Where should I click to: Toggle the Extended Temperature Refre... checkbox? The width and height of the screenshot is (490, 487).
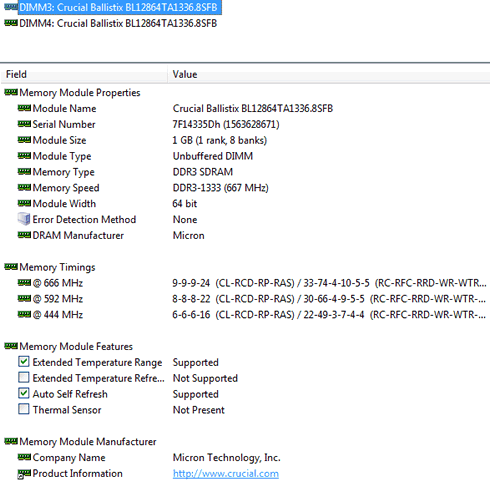click(x=24, y=377)
